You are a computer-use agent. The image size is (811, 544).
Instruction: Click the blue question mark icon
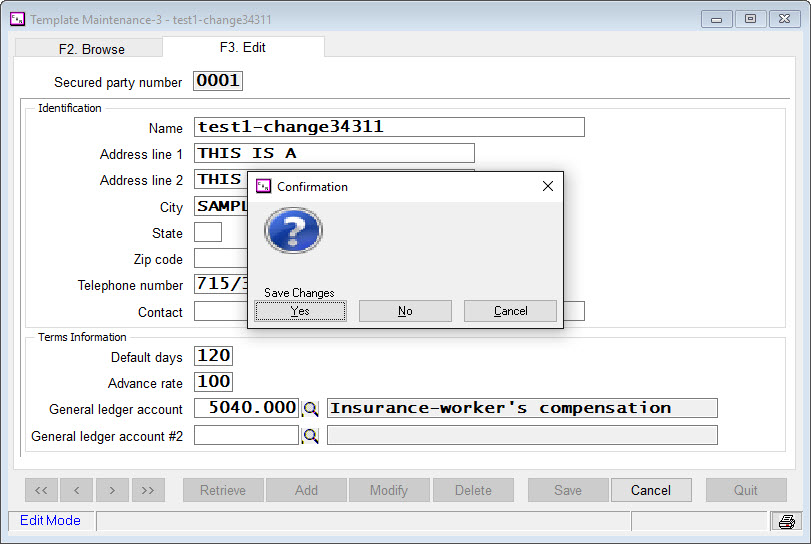(x=293, y=231)
